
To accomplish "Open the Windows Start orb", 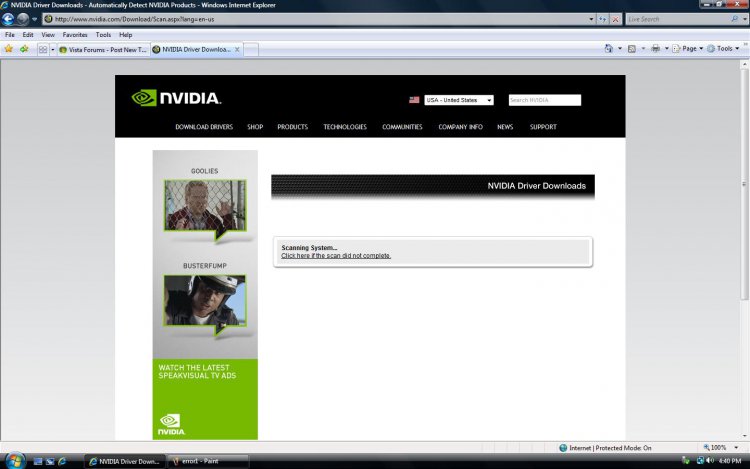I will (14, 461).
